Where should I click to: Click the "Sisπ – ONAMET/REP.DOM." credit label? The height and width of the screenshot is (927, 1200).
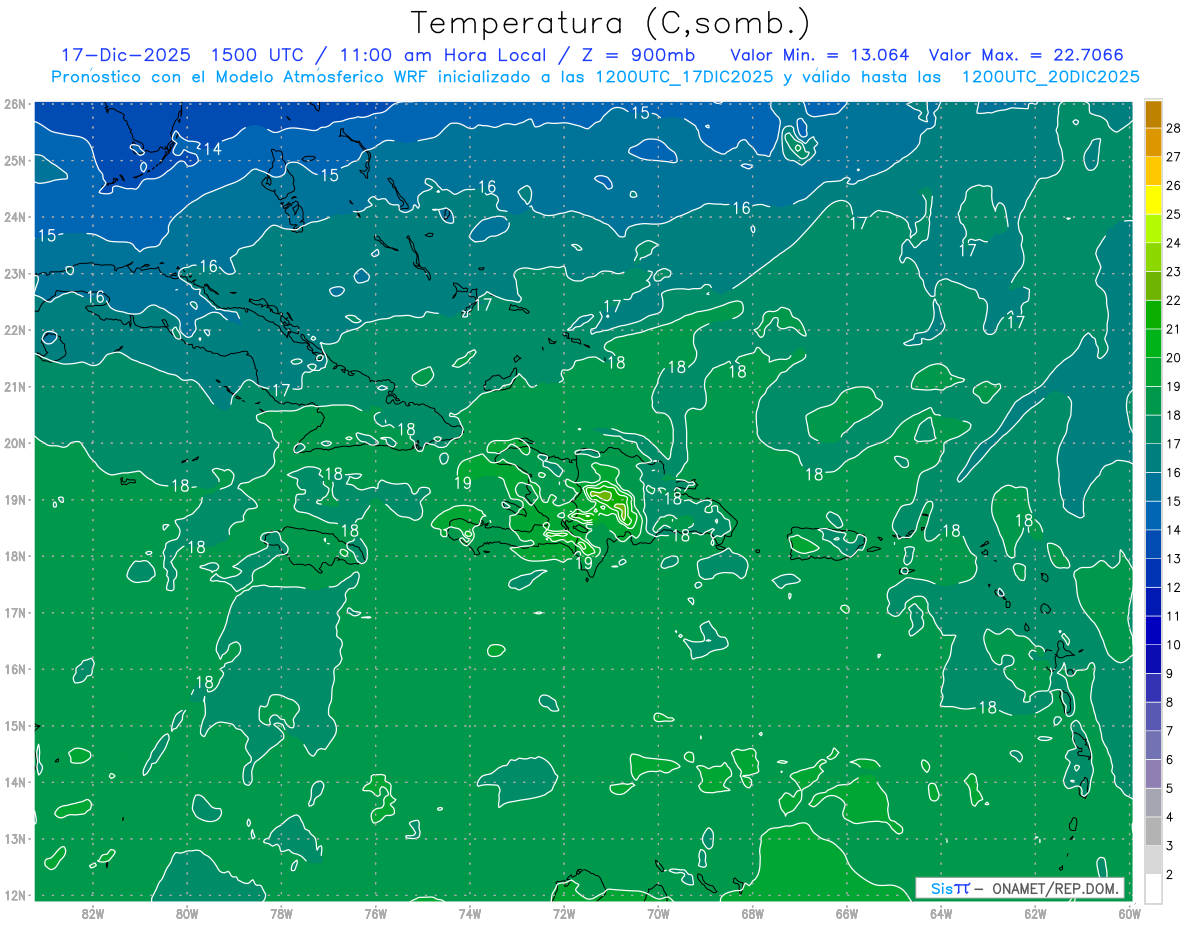click(1021, 888)
